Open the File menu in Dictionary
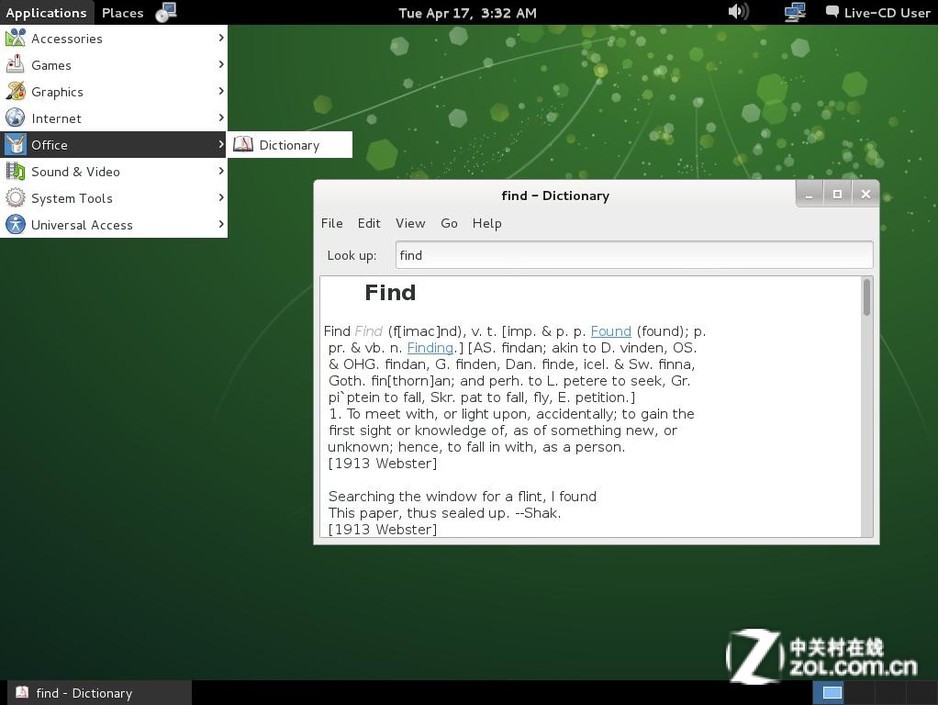Screen dimensions: 938x705 tap(331, 223)
